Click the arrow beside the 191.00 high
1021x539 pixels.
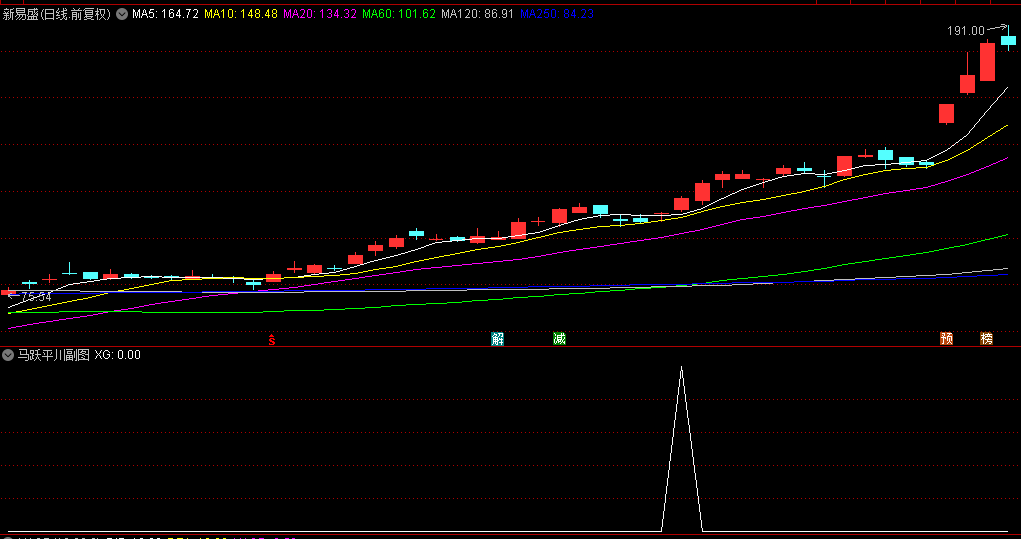[x=999, y=30]
